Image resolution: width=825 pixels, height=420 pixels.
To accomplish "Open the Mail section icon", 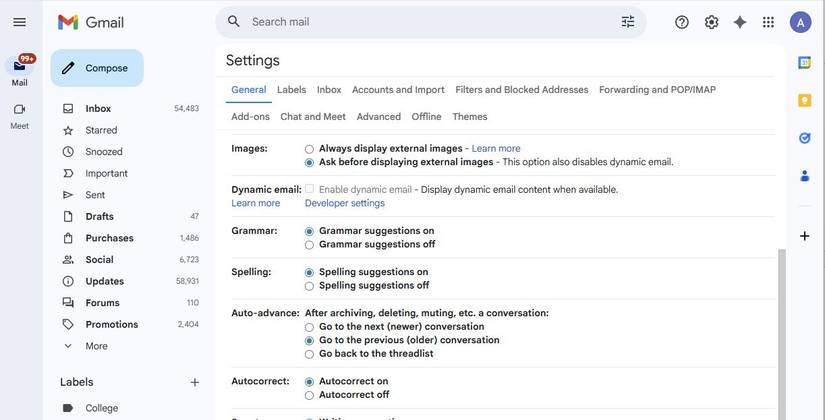I will [x=19, y=66].
